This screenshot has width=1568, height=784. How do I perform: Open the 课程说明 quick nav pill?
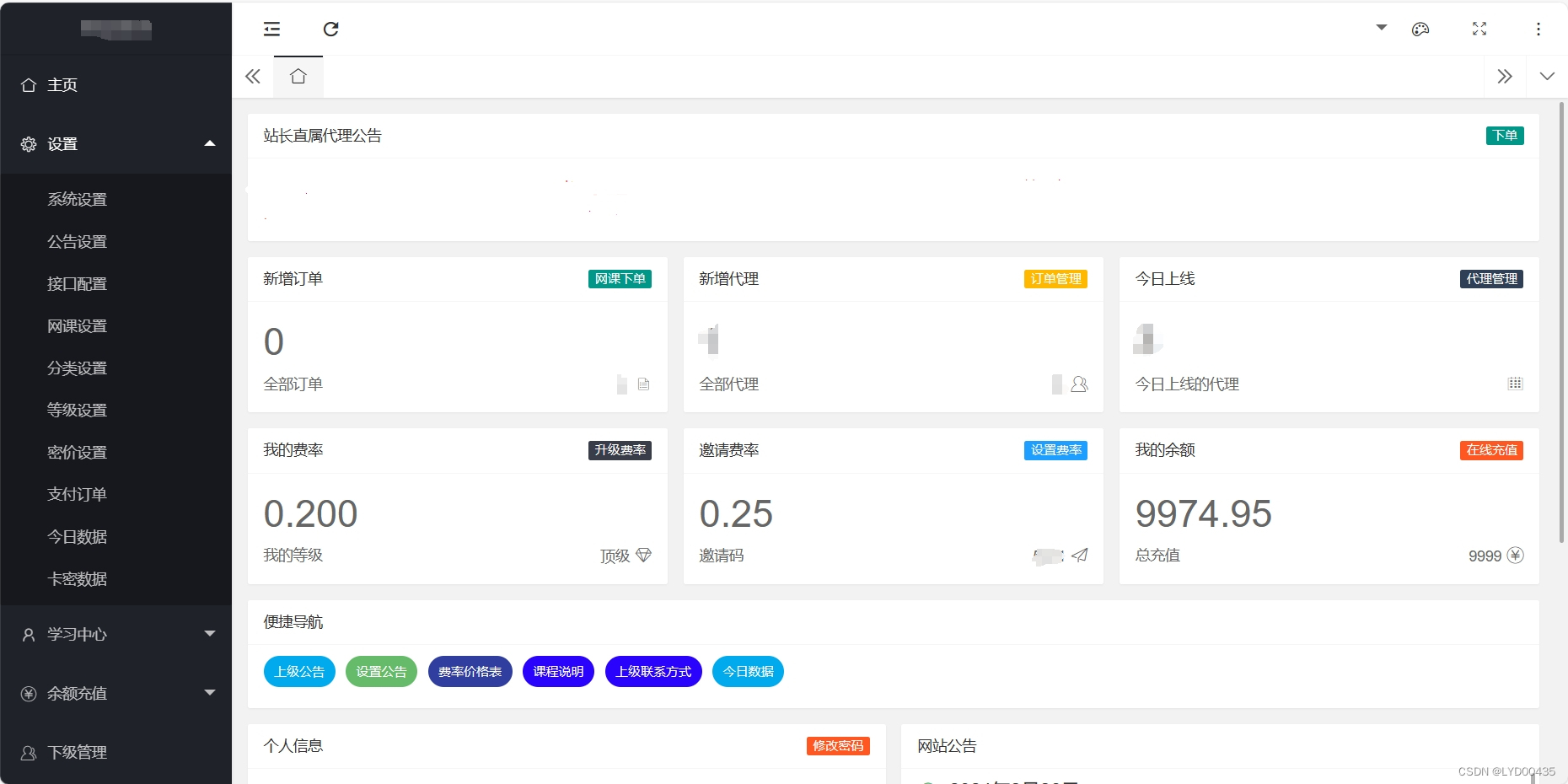[558, 672]
